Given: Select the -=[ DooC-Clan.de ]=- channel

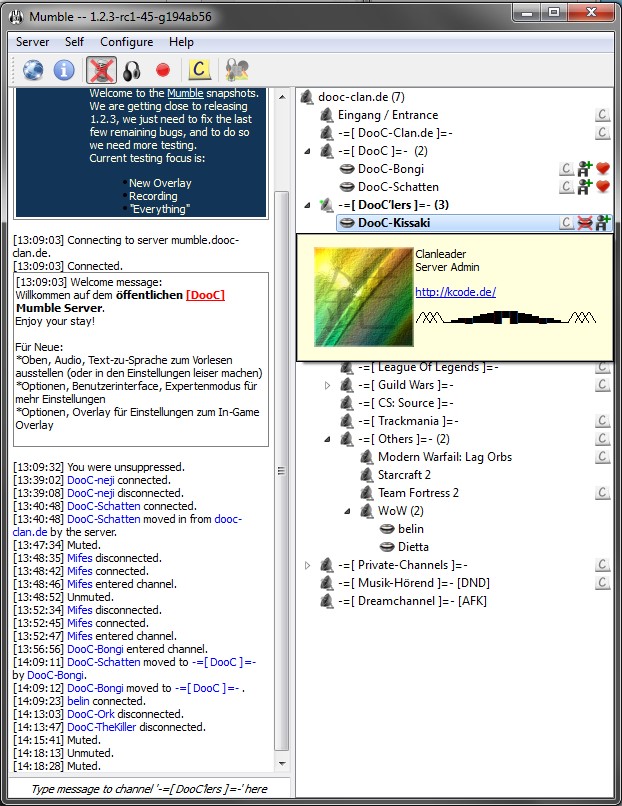Looking at the screenshot, I should pos(395,133).
